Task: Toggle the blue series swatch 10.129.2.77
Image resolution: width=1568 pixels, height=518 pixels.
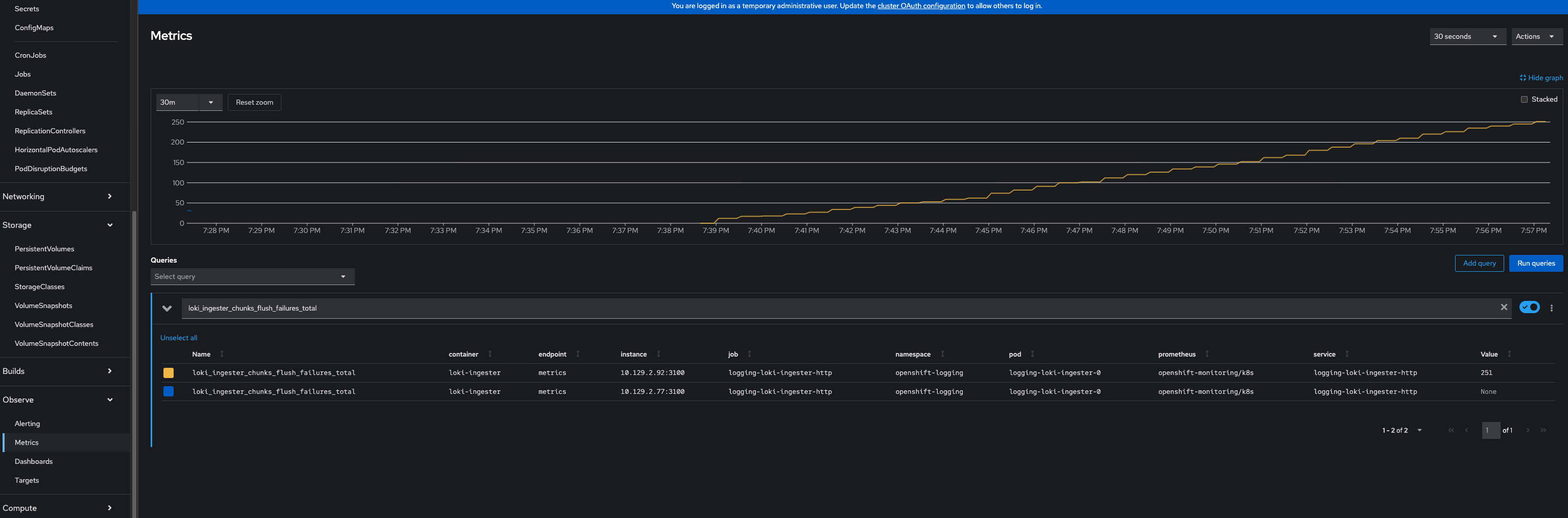Action: point(169,391)
